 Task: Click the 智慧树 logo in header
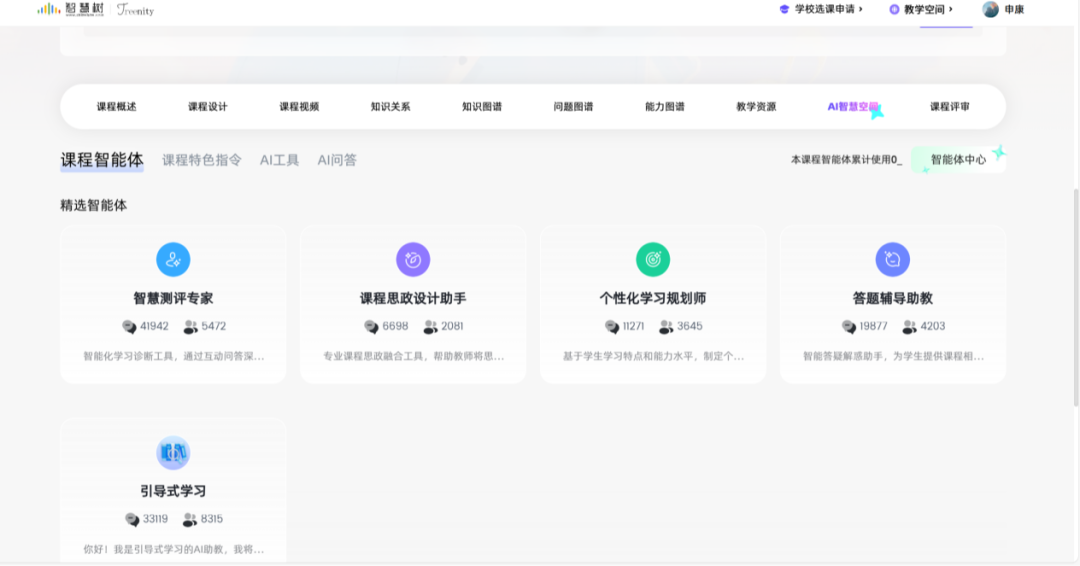point(70,10)
